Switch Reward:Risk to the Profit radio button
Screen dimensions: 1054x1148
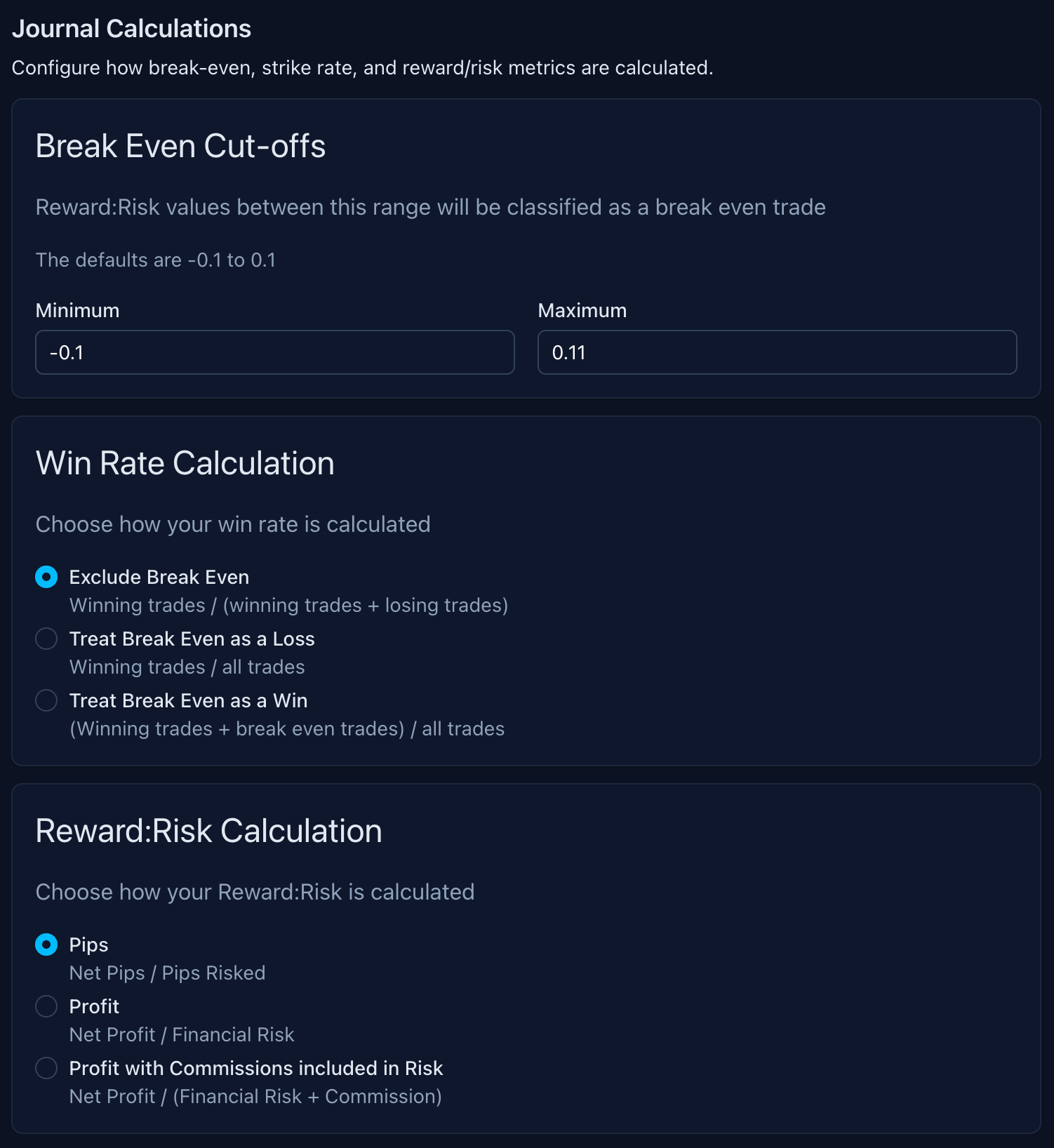click(46, 1007)
